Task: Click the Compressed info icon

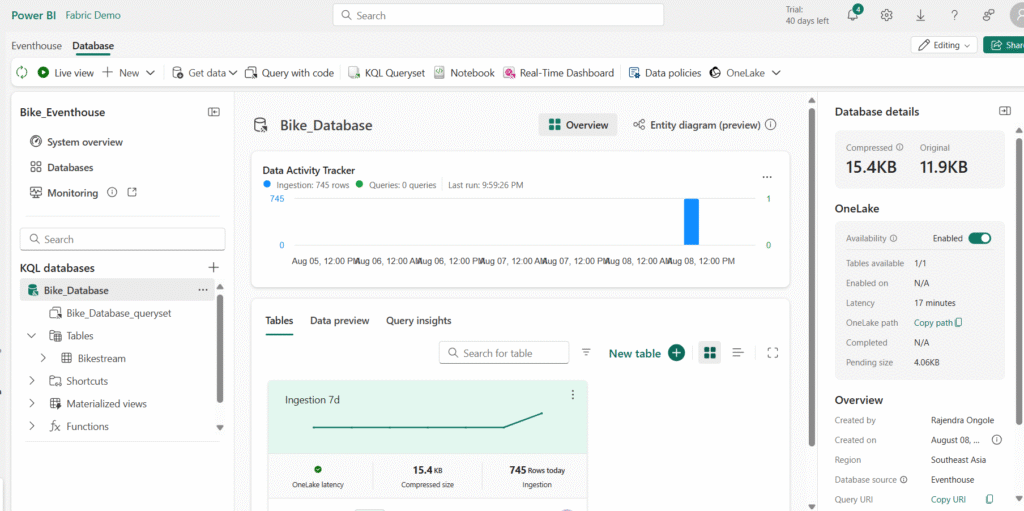Action: click(899, 148)
